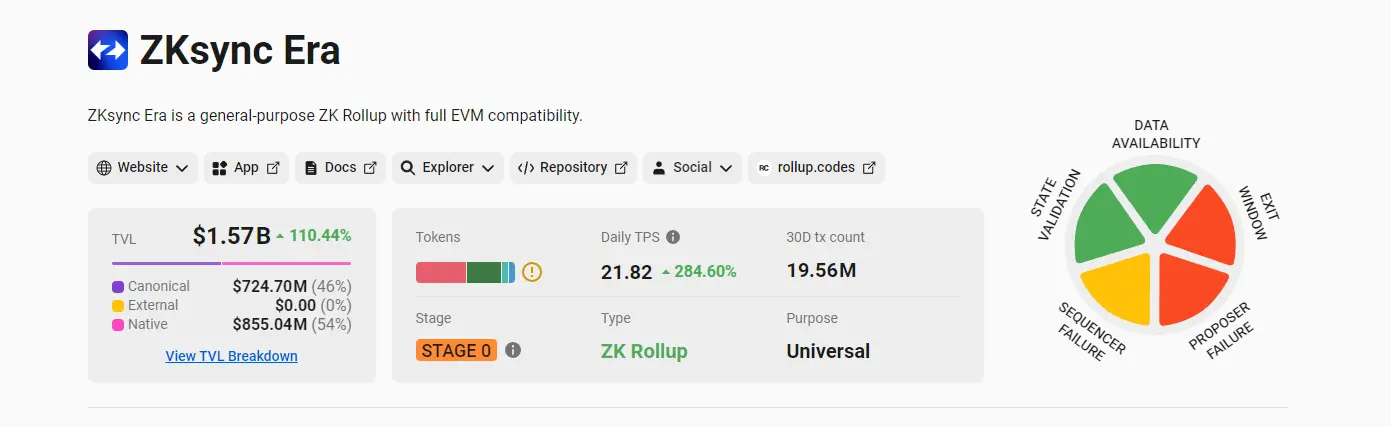The width and height of the screenshot is (1391, 427).
Task: Click the TVL green up-arrow indicator
Action: coord(280,236)
